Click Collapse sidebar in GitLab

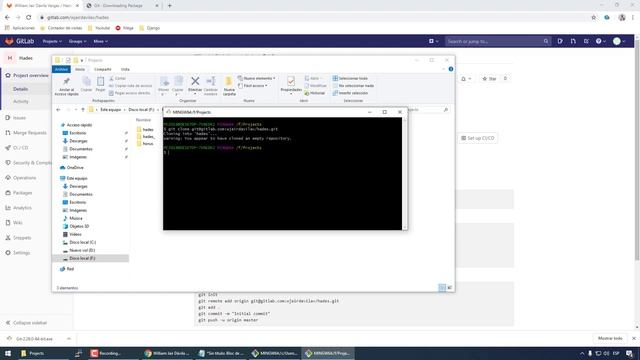(x=27, y=323)
